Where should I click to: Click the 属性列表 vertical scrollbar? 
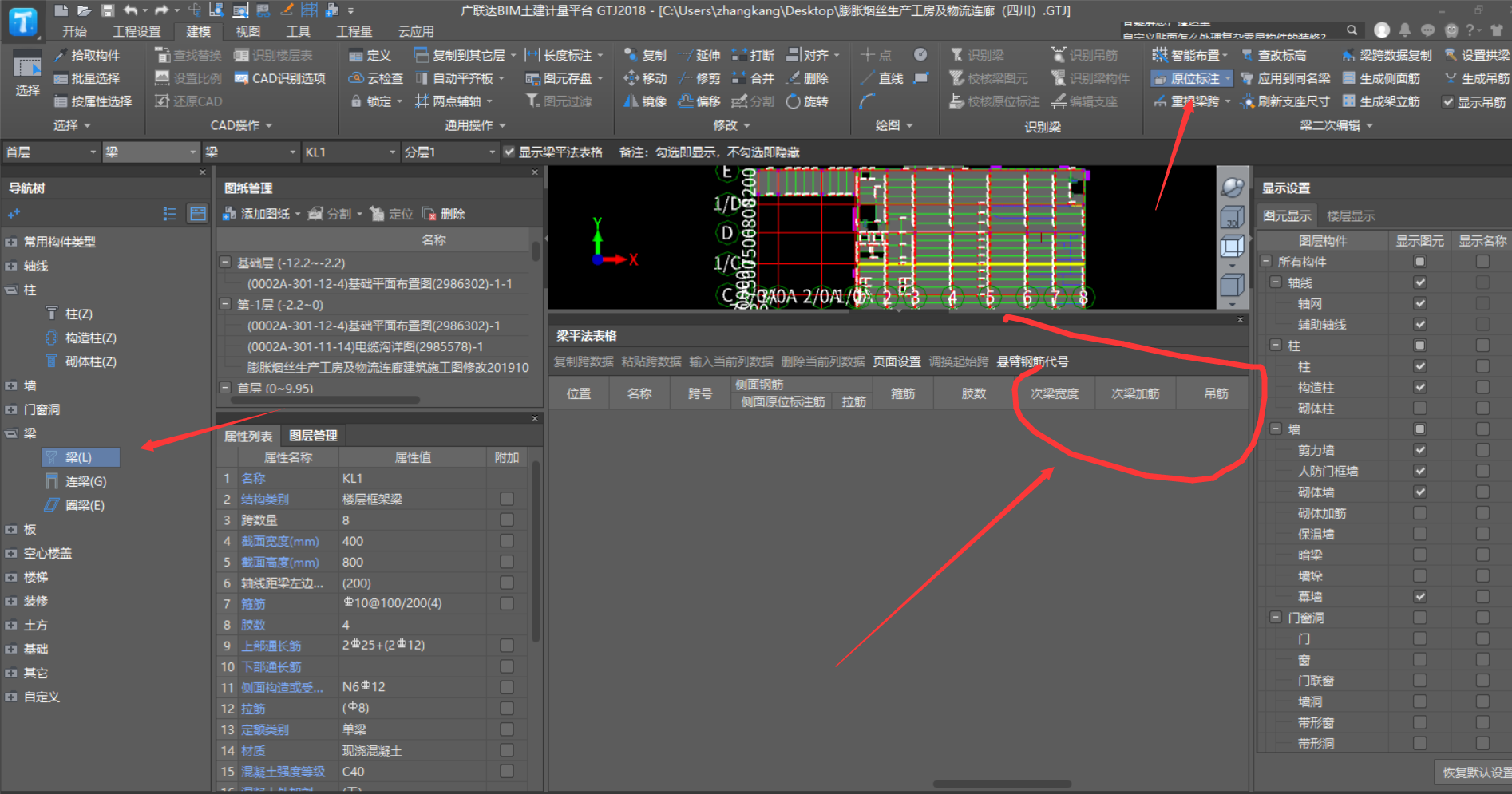click(x=536, y=551)
